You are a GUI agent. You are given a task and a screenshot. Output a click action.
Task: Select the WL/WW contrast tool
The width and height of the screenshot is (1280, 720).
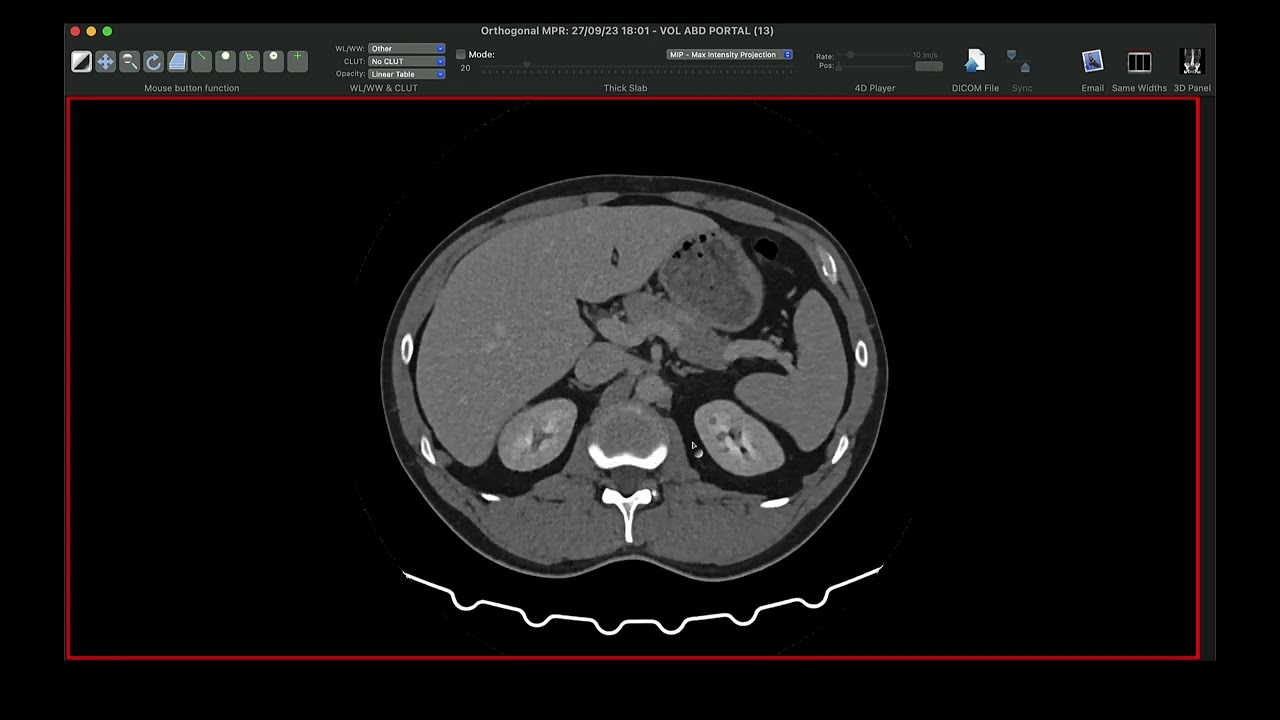pyautogui.click(x=81, y=61)
